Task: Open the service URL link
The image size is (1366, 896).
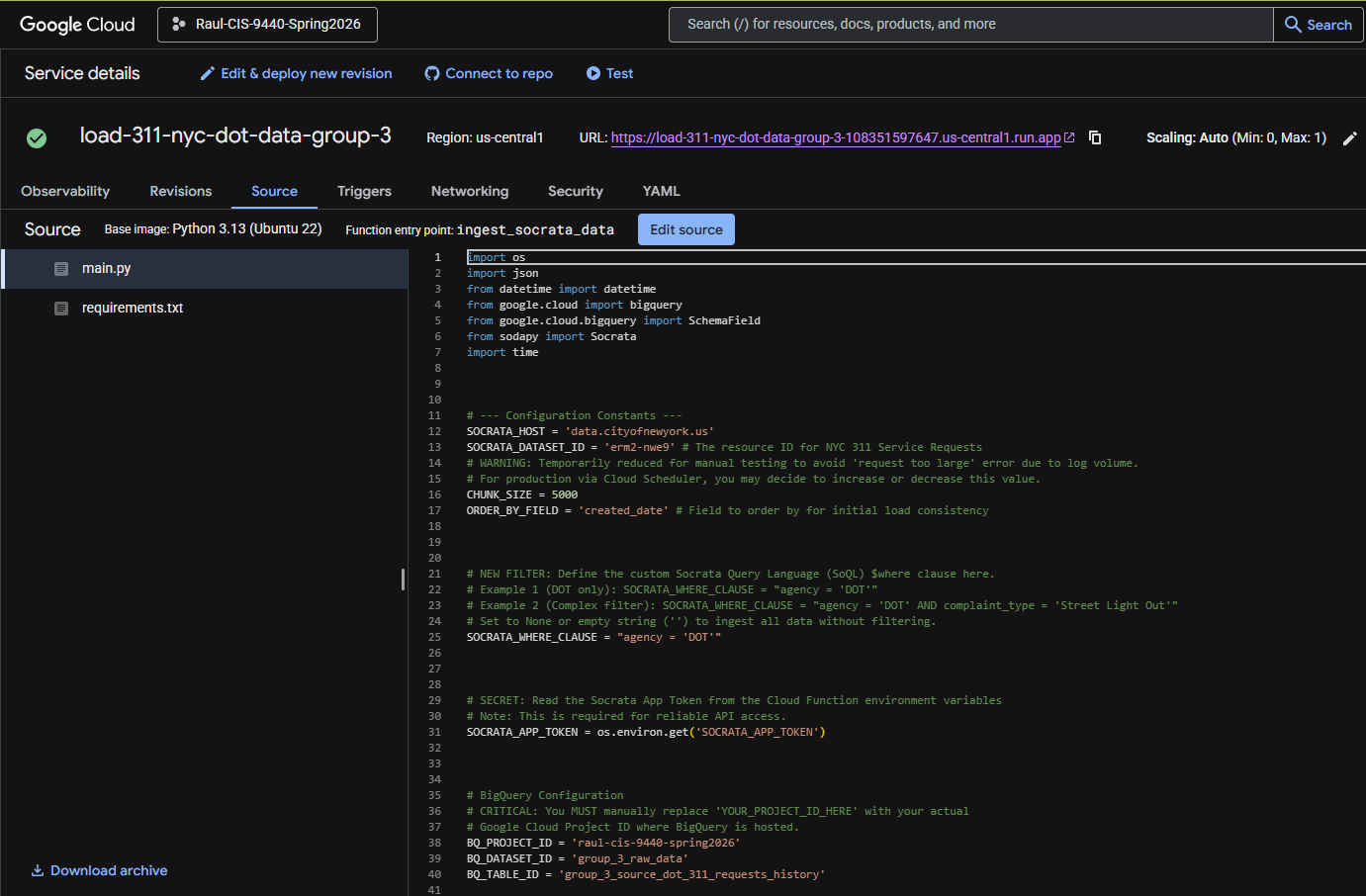Action: tap(836, 137)
